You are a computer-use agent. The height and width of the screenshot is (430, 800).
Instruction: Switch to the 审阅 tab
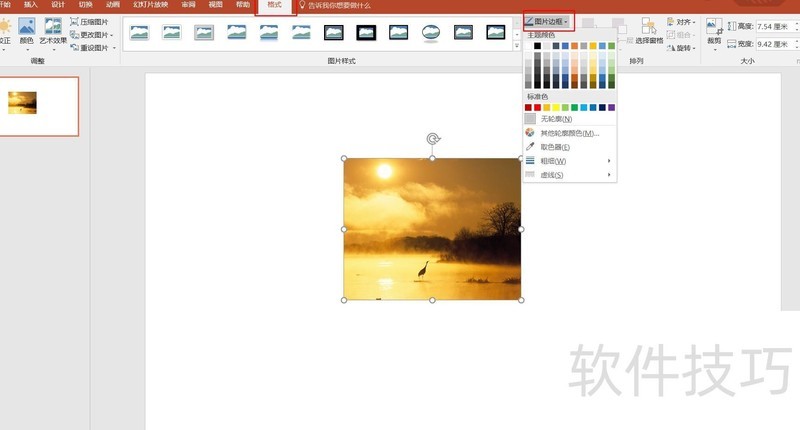pos(188,5)
